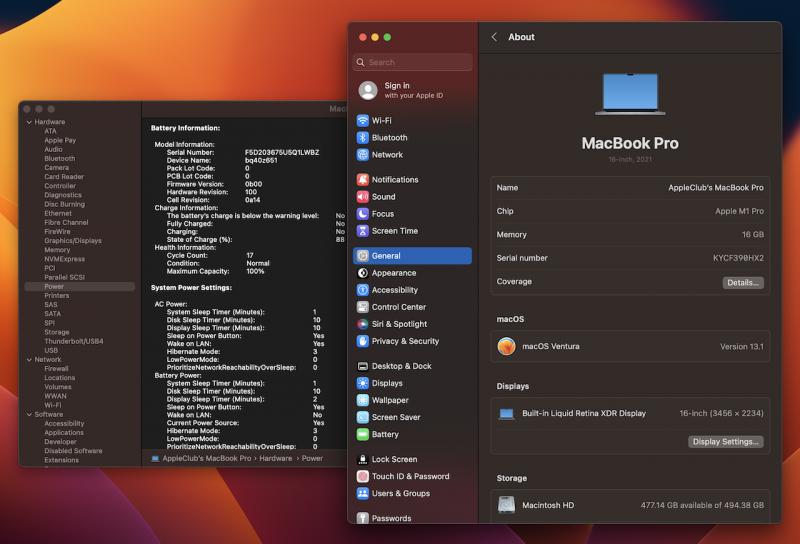This screenshot has height=544, width=800.
Task: Click the Siri & Spotlight icon
Action: click(362, 324)
